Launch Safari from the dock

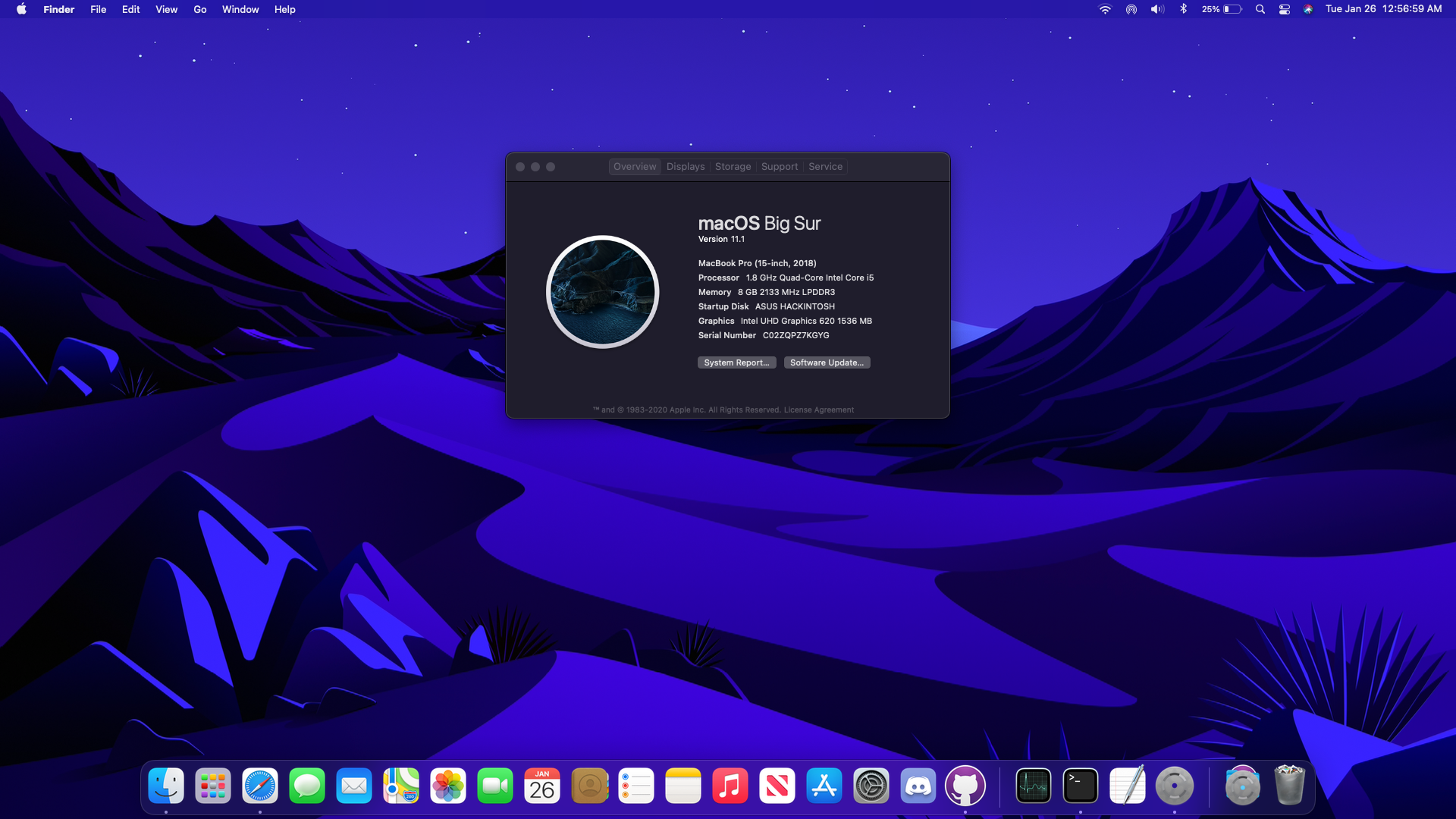(260, 786)
